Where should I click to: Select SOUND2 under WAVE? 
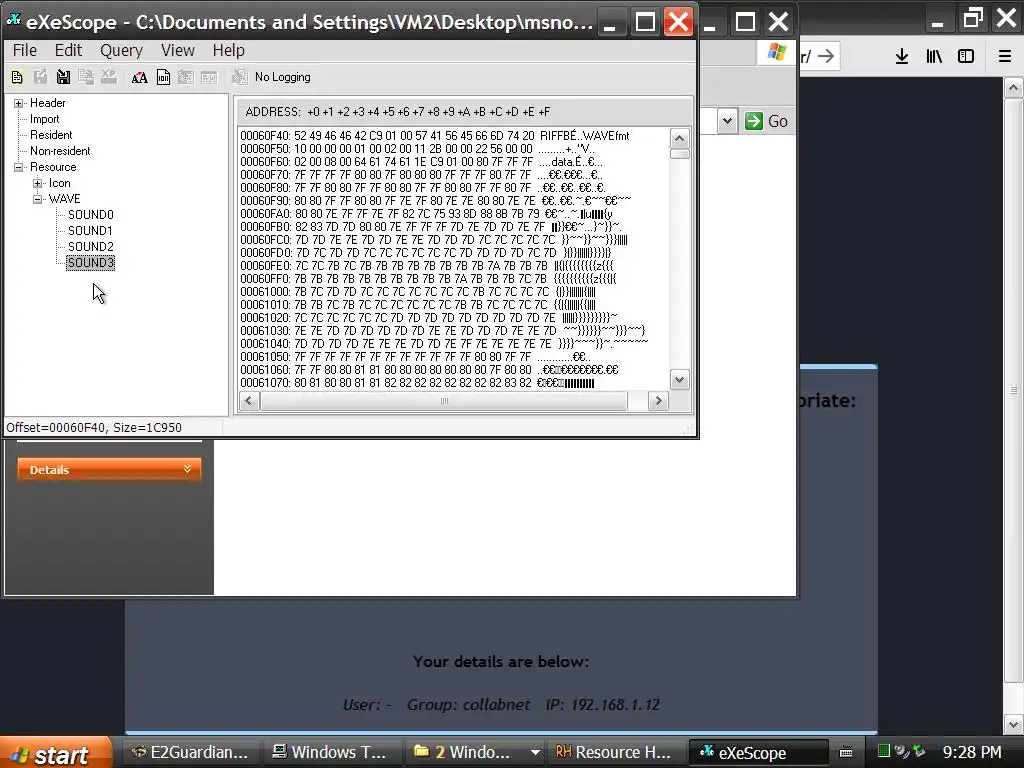(91, 247)
